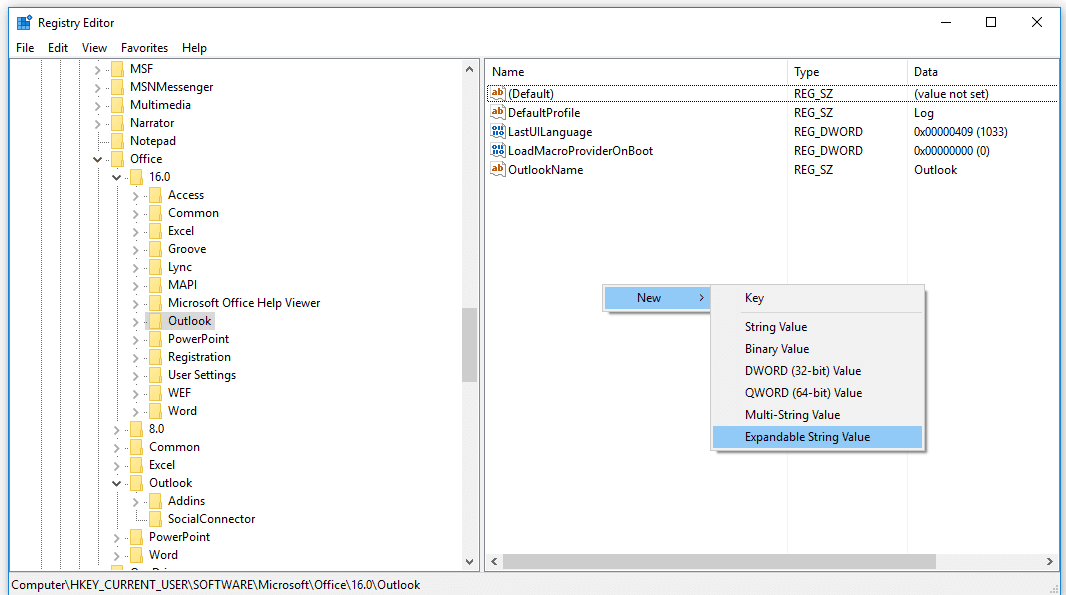Click the selected Outlook folder icon under 16.0
The height and width of the screenshot is (595, 1066).
point(155,321)
